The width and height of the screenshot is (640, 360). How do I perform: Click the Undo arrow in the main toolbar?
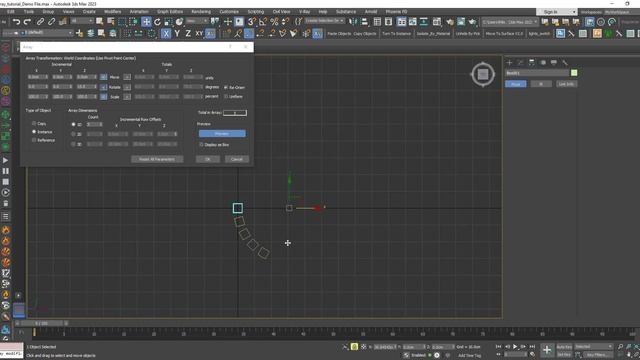point(16,22)
